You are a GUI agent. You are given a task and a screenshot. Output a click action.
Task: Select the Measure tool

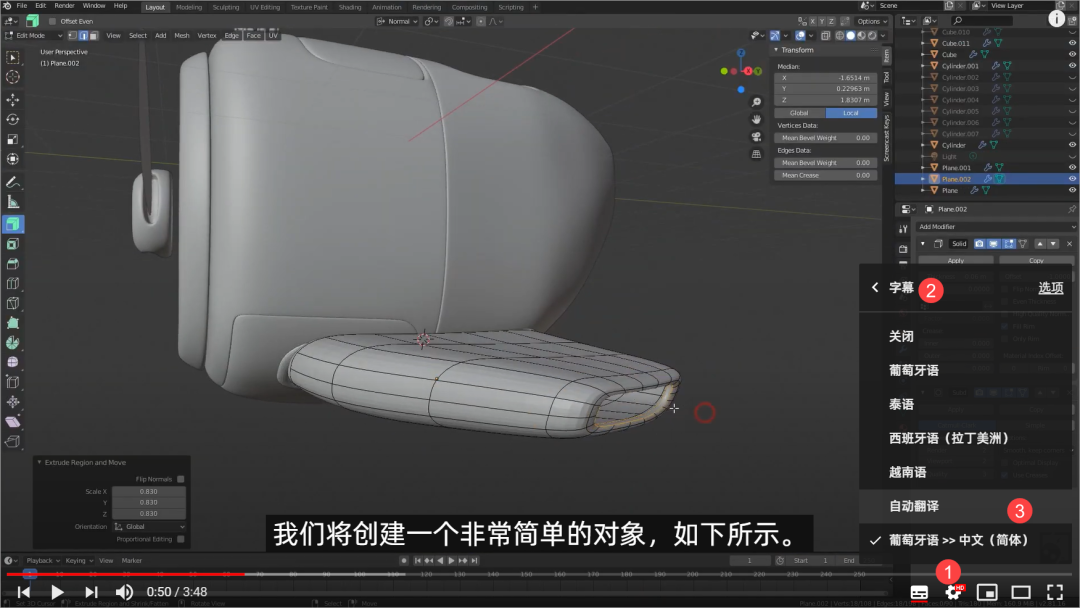point(12,202)
